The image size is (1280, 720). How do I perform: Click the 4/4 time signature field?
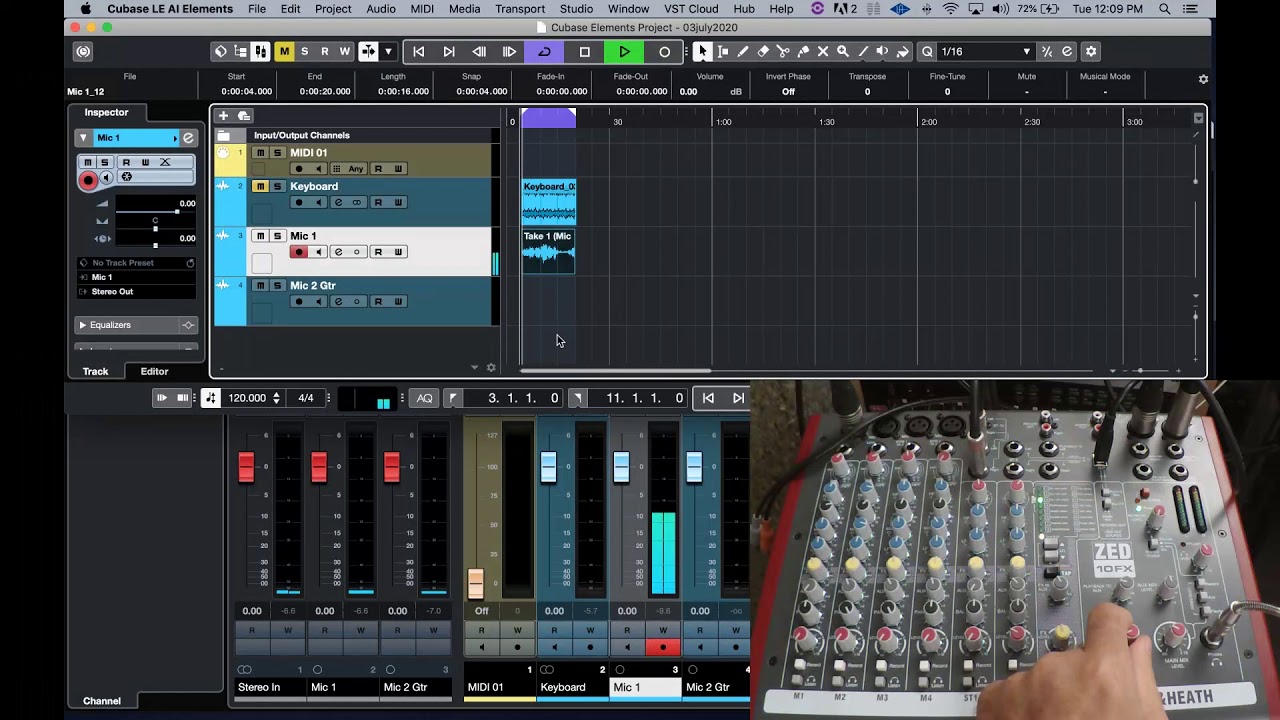pos(306,398)
